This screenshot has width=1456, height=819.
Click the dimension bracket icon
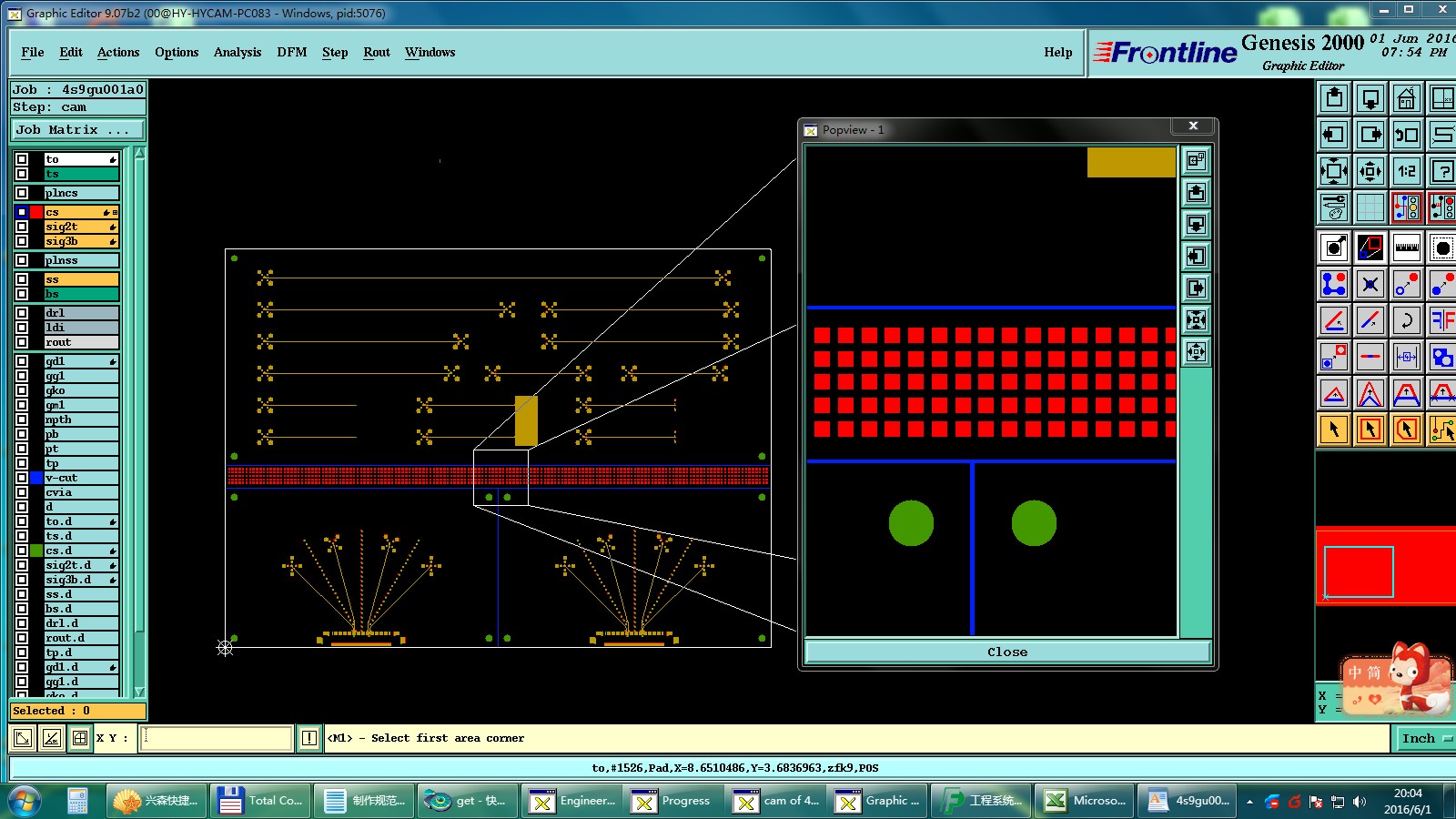click(x=1407, y=357)
